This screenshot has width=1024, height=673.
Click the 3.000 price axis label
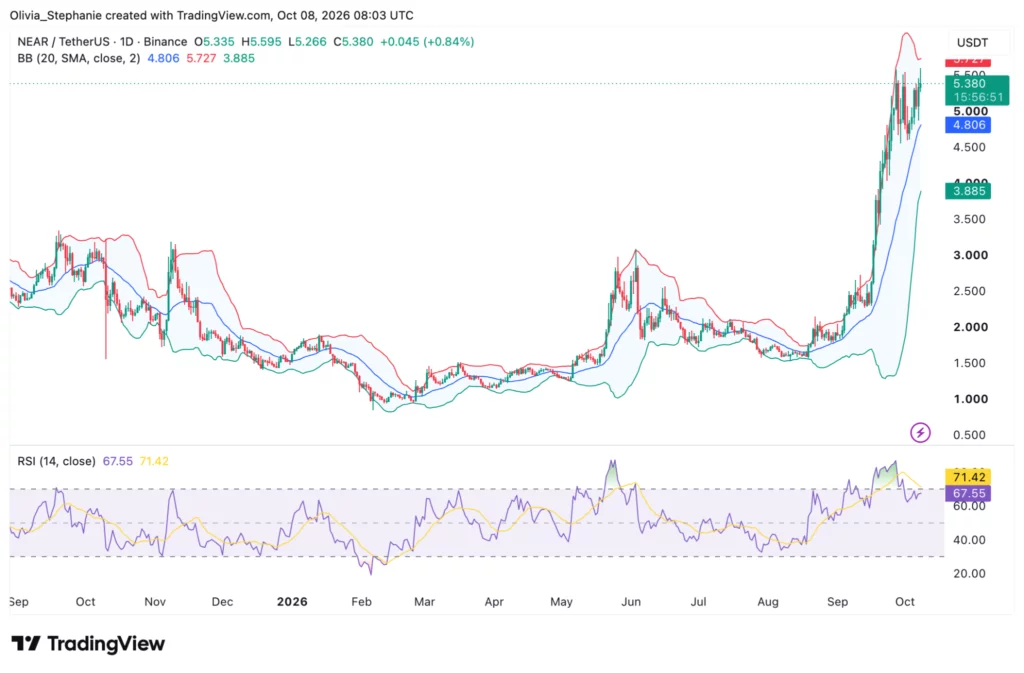pos(970,255)
